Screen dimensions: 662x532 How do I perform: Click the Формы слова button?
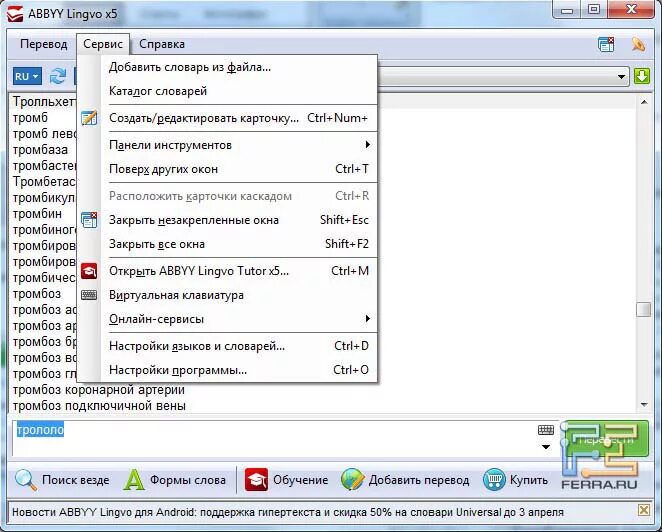pos(174,480)
